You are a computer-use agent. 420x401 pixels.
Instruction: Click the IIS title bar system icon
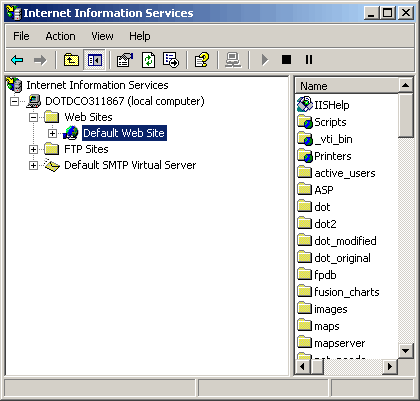pos(13,13)
